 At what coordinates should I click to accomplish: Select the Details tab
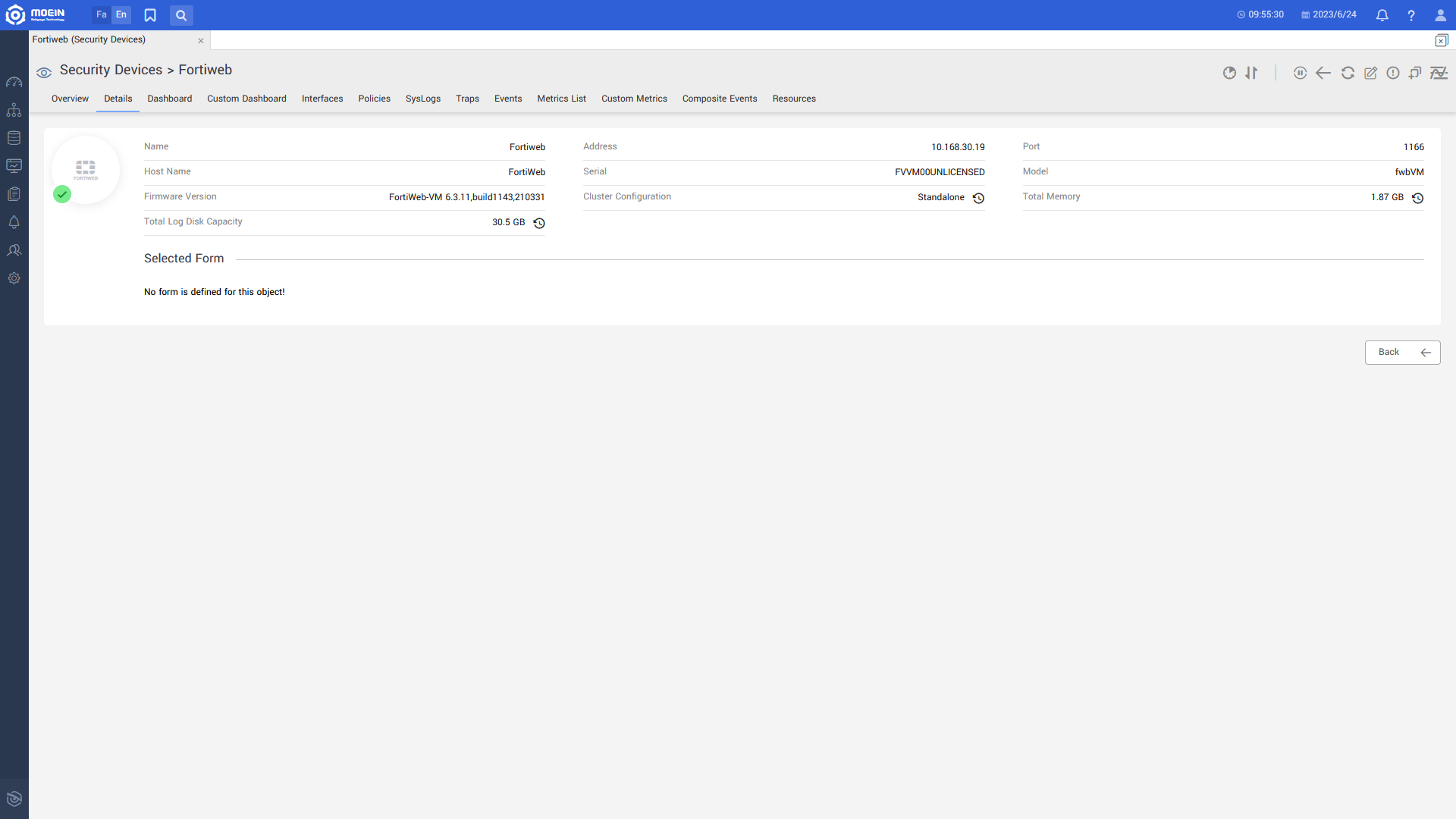click(x=118, y=99)
